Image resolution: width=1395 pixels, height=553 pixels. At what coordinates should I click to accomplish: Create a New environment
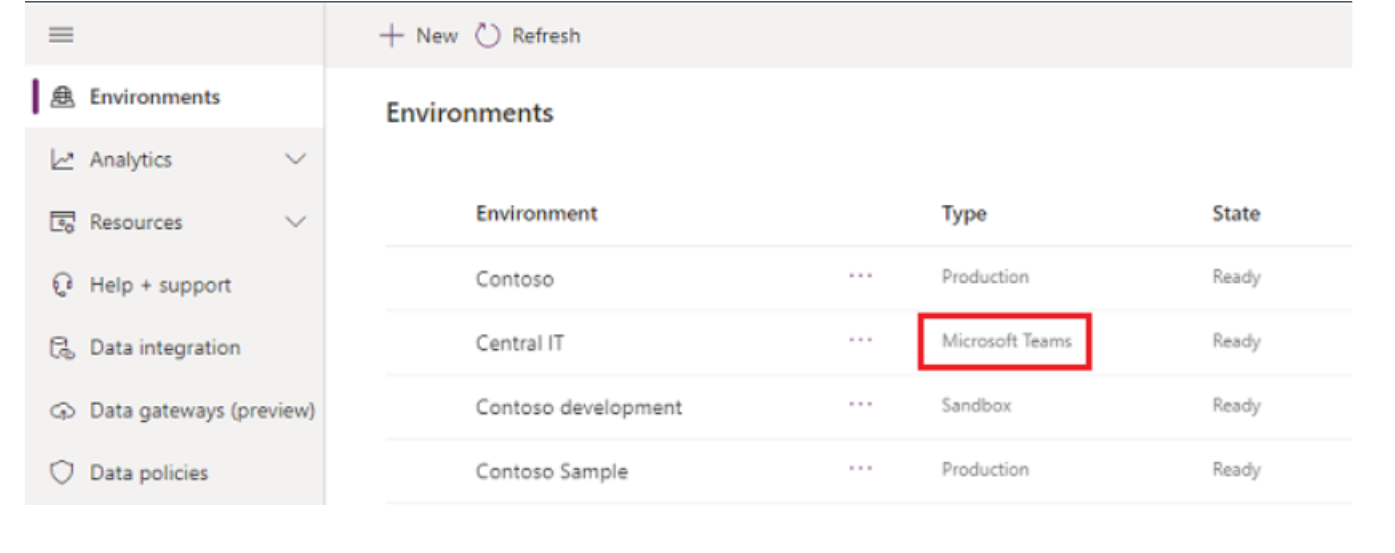pyautogui.click(x=418, y=36)
